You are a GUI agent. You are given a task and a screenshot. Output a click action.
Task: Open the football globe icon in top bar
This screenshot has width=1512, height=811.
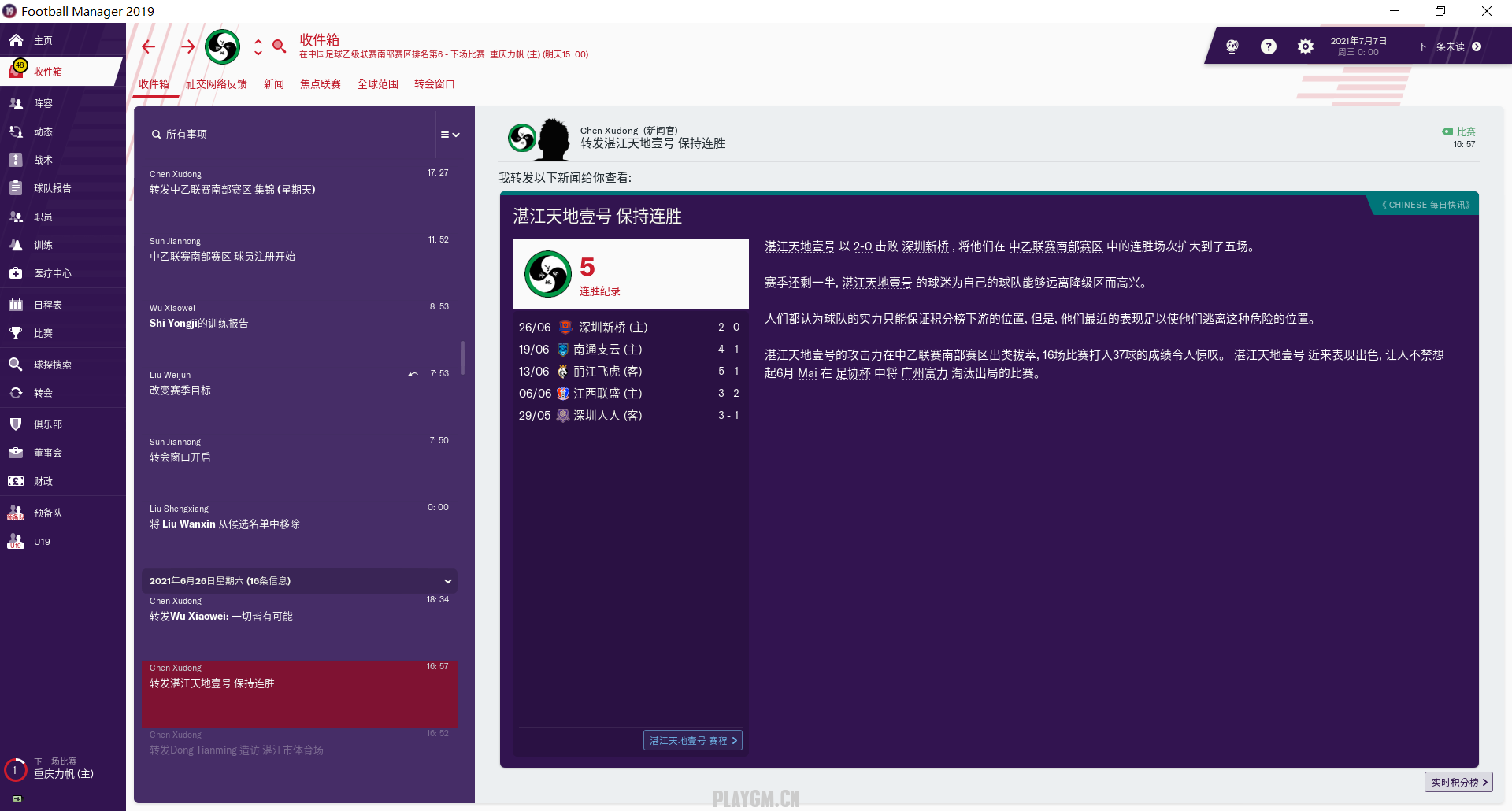[x=1232, y=46]
